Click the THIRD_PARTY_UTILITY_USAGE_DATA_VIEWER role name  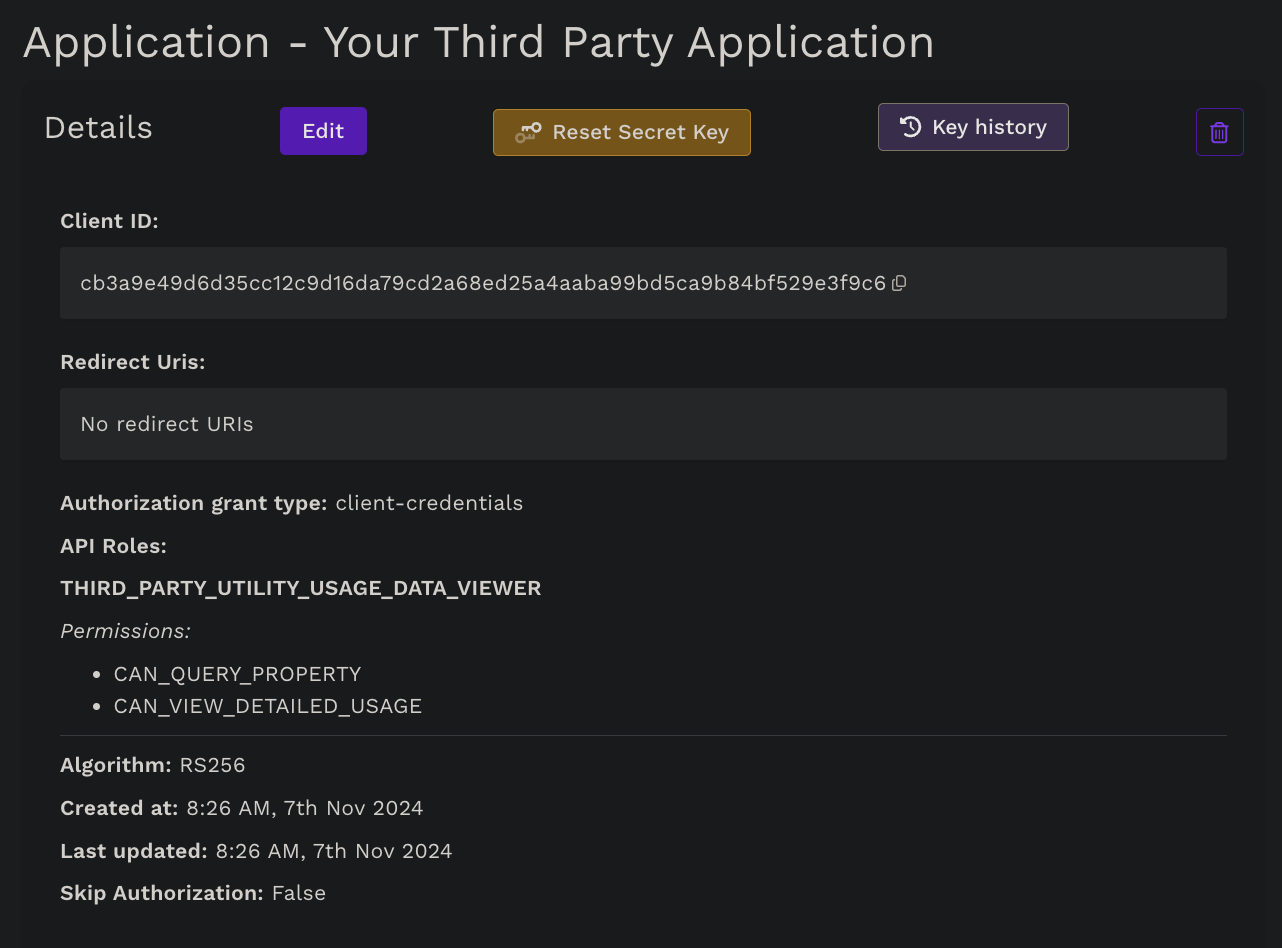coord(300,588)
